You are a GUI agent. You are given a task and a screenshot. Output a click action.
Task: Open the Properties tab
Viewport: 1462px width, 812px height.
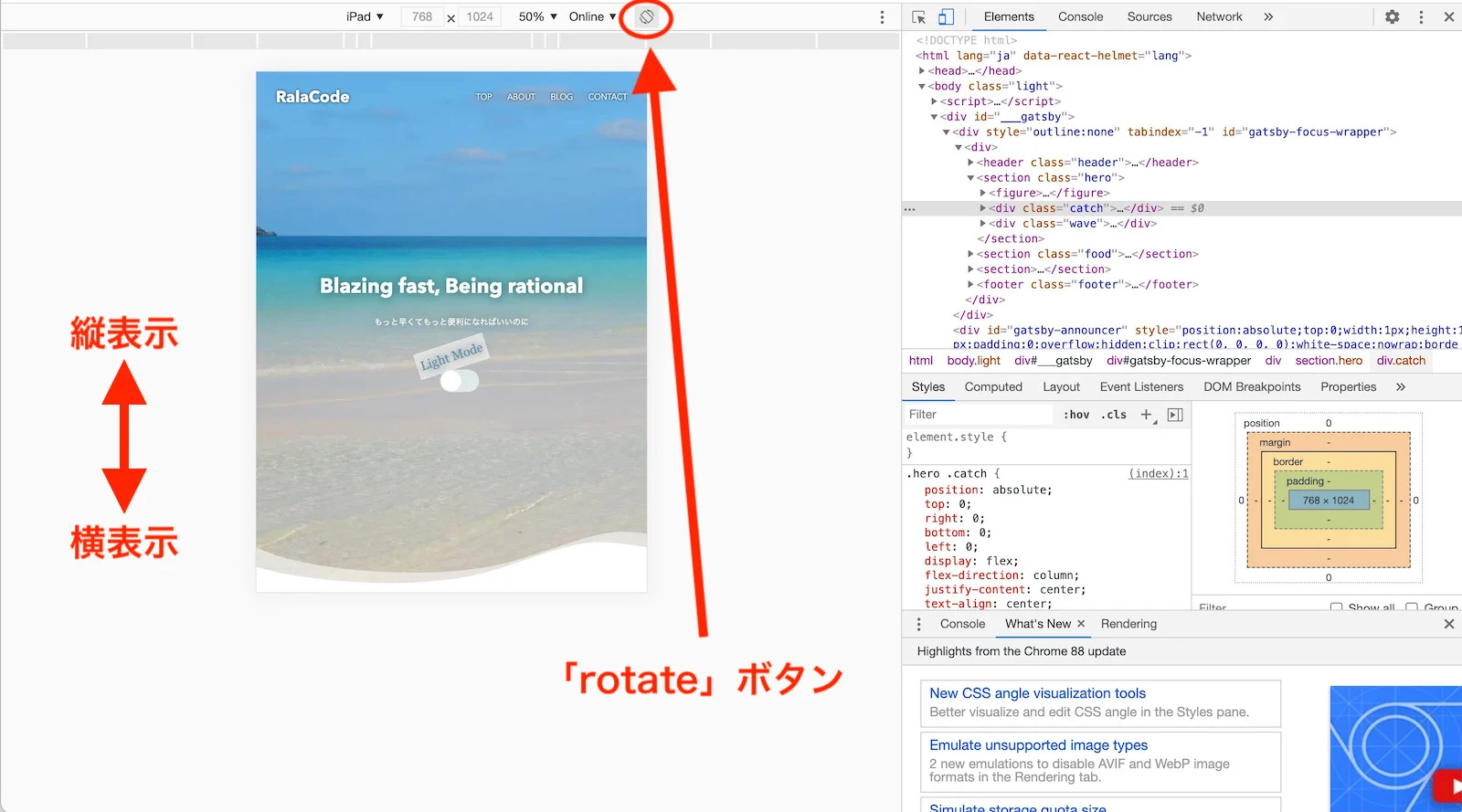tap(1348, 387)
